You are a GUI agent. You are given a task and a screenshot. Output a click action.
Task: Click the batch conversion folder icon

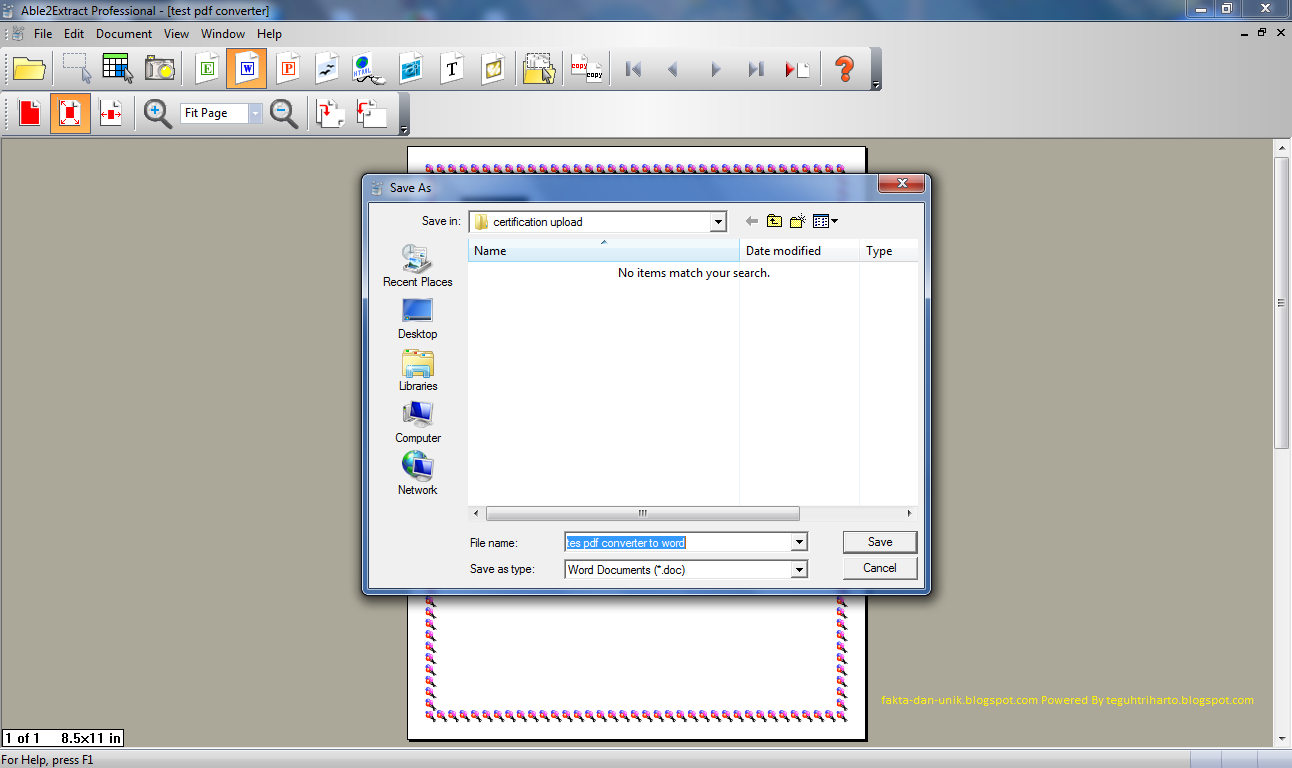click(540, 69)
